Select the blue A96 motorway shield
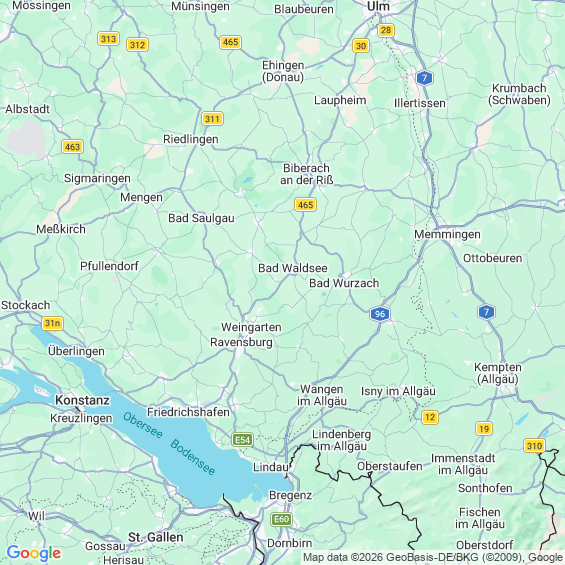565x565 pixels. coord(380,314)
